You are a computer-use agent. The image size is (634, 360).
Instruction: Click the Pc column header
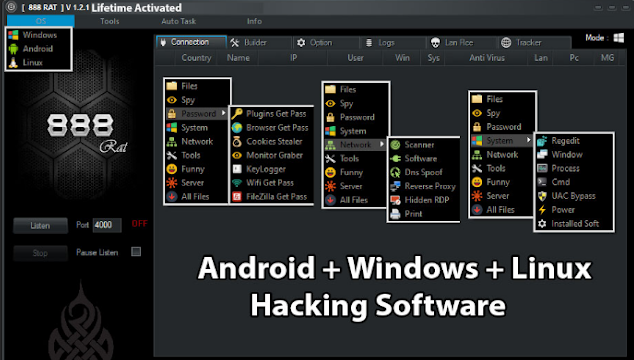pyautogui.click(x=574, y=58)
